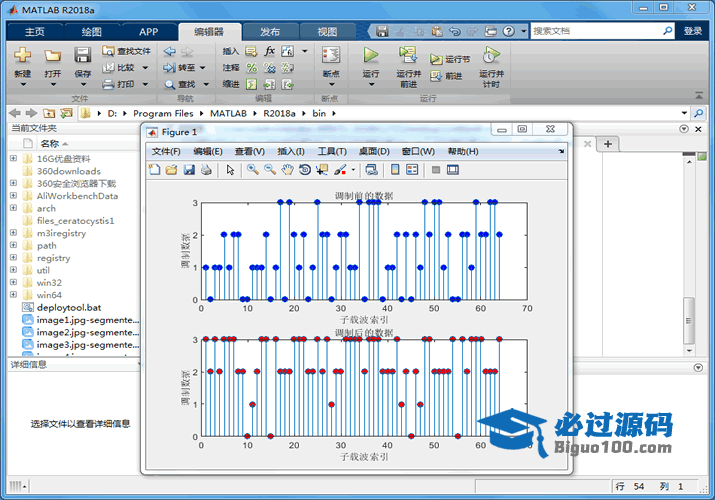Select the zoom out tool in Figure 1
Viewport: 715px width, 500px height.
click(270, 170)
